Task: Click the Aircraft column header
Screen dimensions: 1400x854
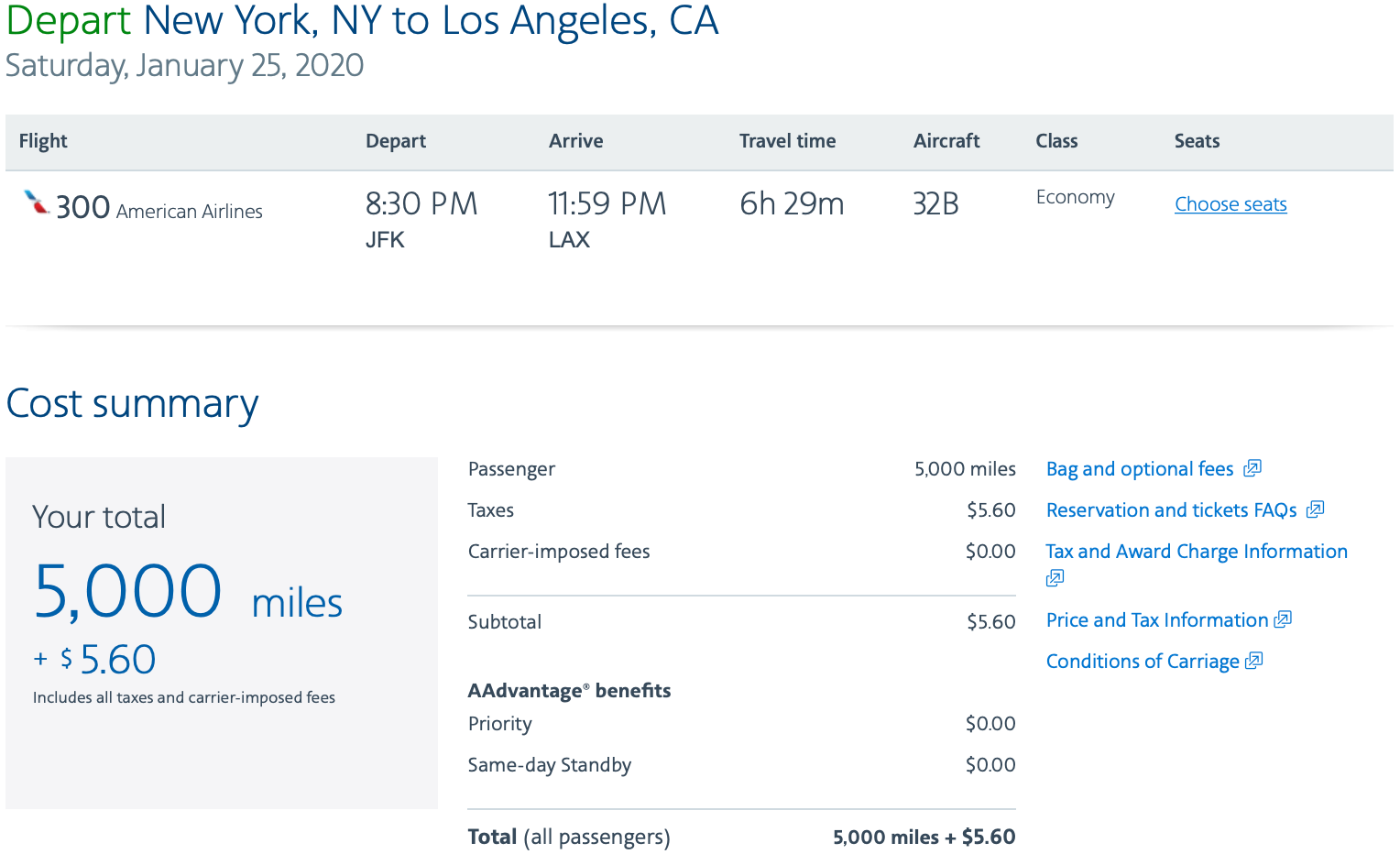Action: [946, 141]
